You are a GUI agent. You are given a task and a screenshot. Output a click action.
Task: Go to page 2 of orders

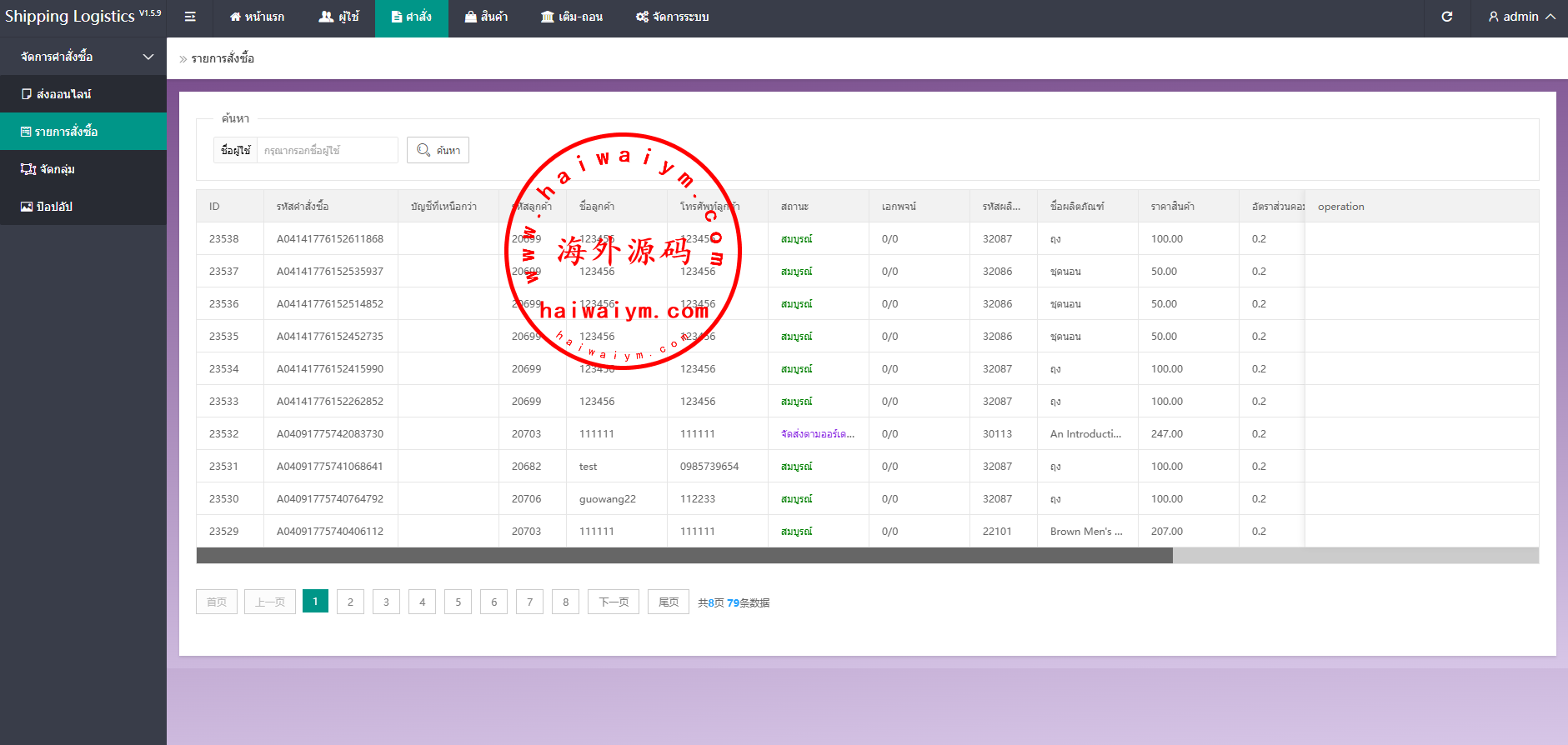point(350,602)
